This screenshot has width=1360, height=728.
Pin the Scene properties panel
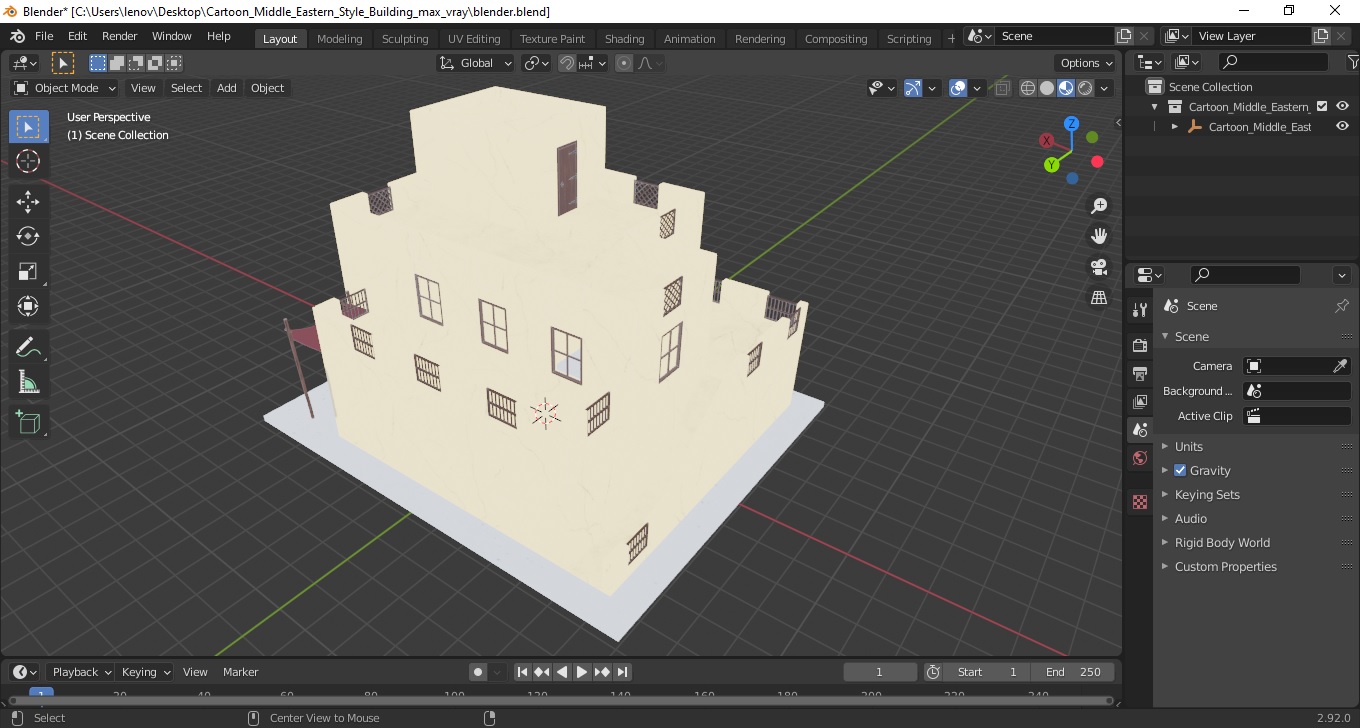[1342, 306]
